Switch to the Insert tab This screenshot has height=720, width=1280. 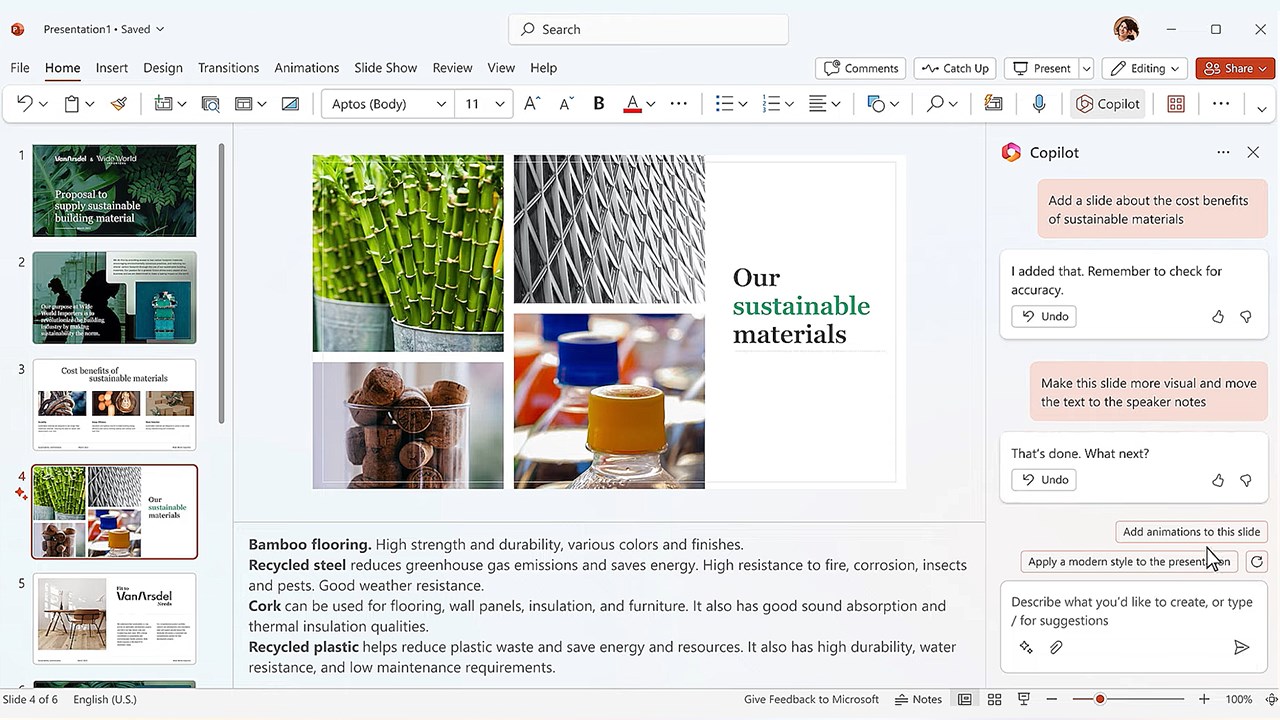pyautogui.click(x=112, y=68)
